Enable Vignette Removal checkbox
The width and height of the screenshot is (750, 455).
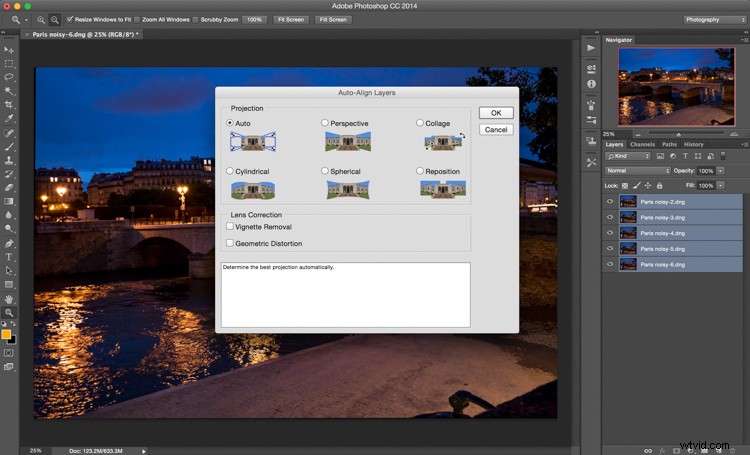[x=230, y=226]
